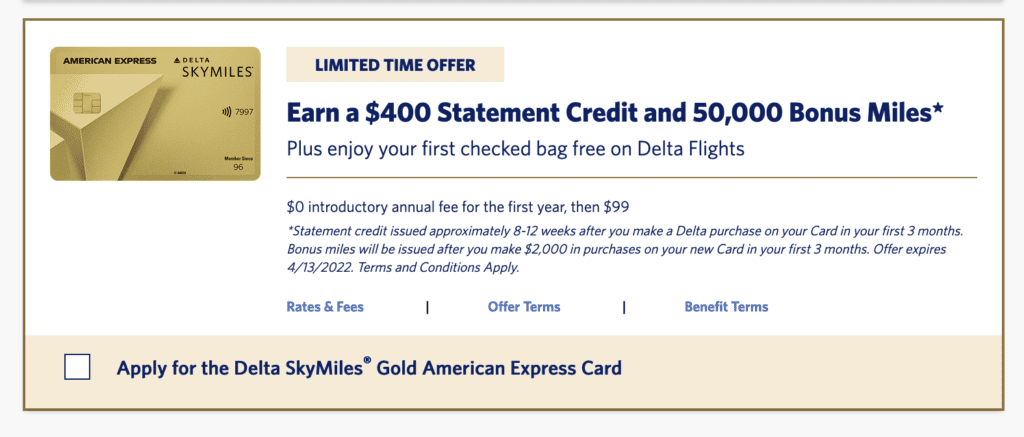The width and height of the screenshot is (1024, 437).
Task: Click the LIMITED TIME OFFER badge
Action: tap(395, 65)
